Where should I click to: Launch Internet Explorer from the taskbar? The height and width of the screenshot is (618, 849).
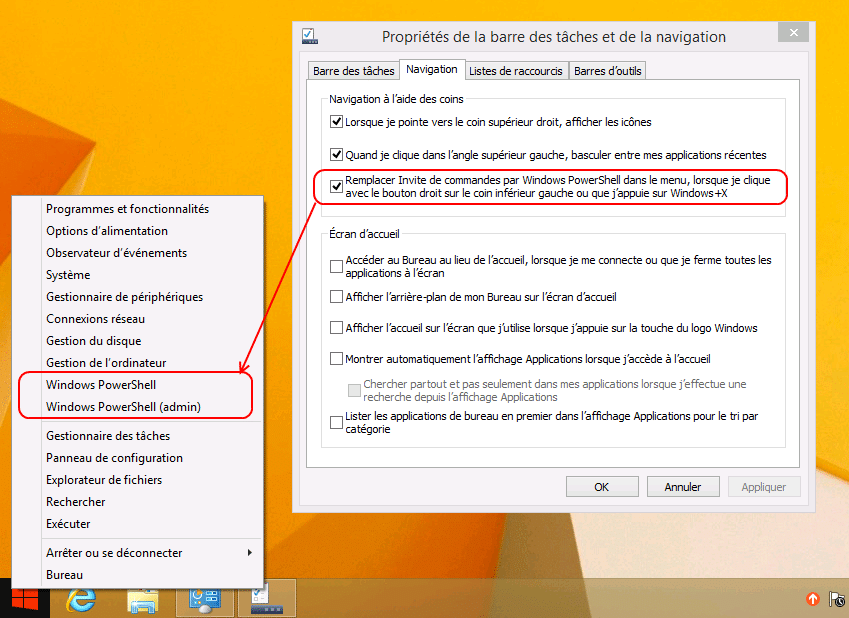[81, 600]
